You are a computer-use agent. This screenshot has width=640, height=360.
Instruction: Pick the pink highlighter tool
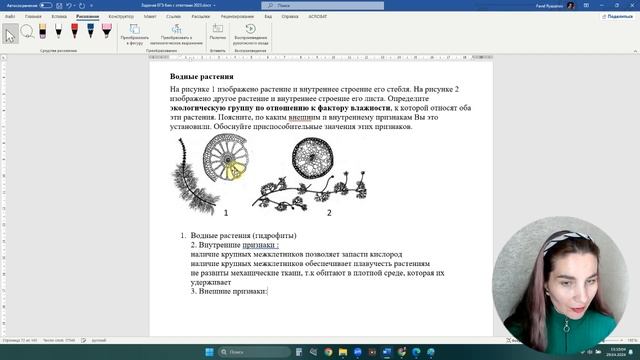107,31
